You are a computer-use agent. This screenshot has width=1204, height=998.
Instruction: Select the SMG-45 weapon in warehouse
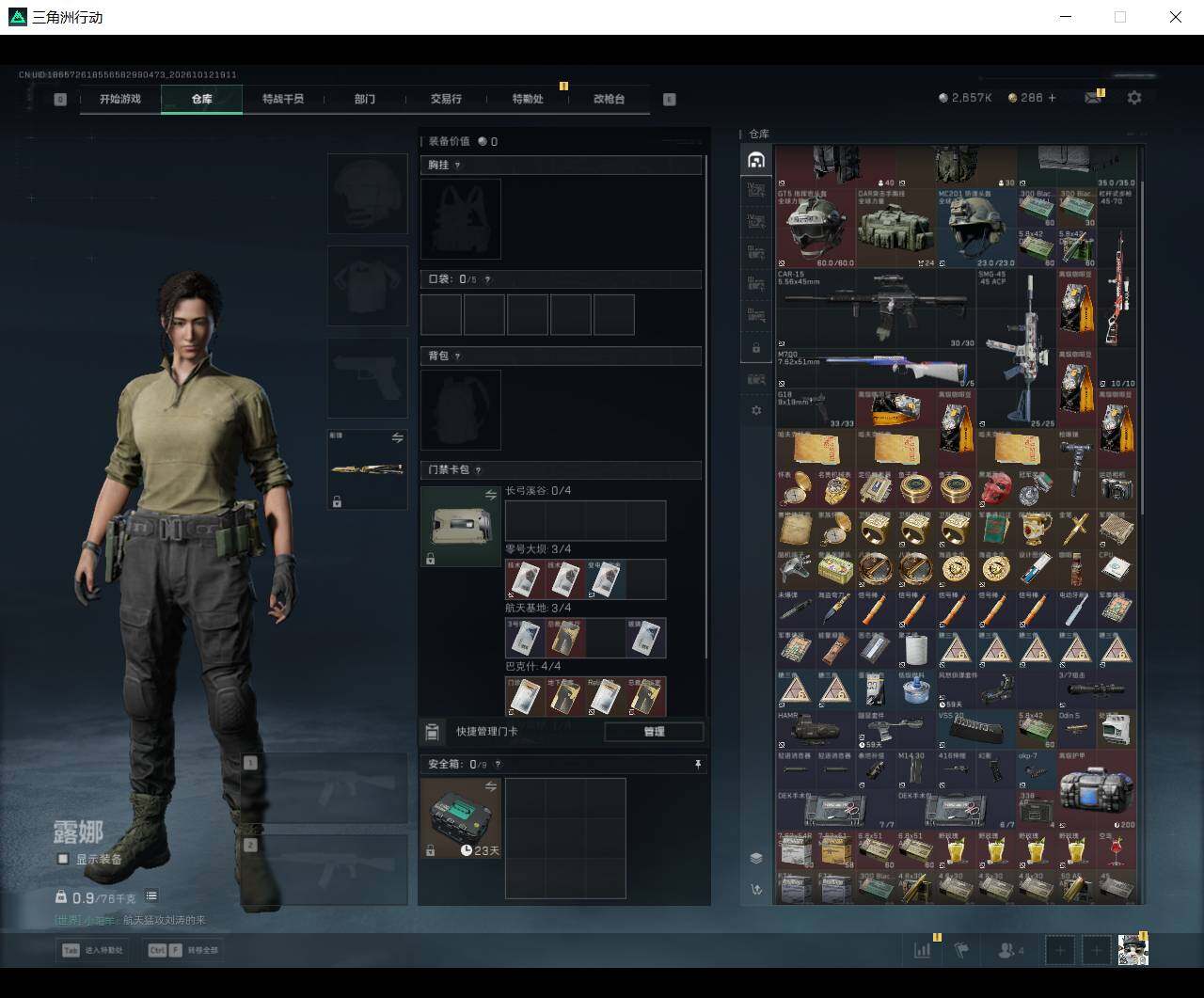coord(1016,348)
